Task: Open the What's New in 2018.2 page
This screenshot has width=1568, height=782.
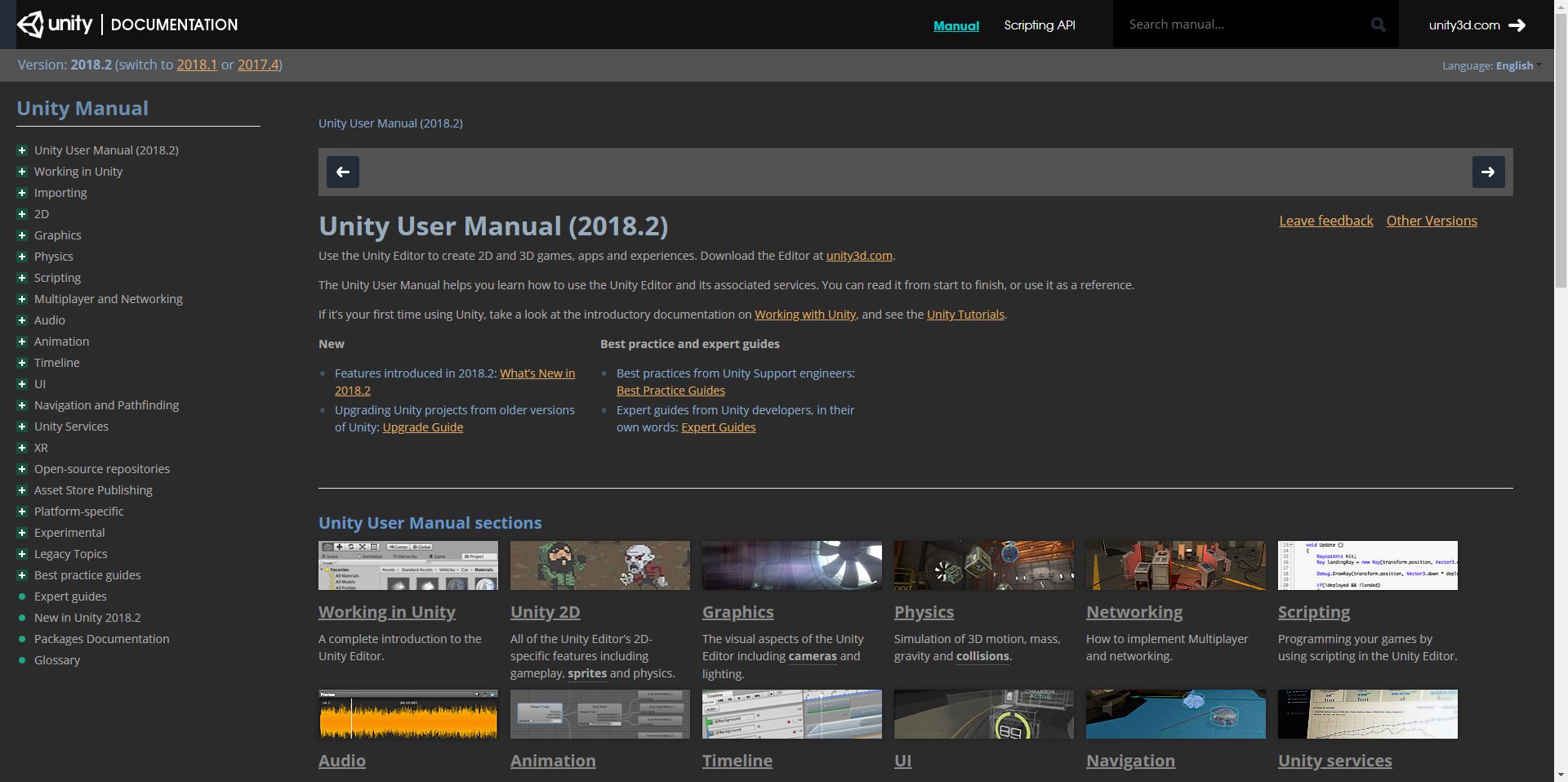Action: tap(537, 373)
